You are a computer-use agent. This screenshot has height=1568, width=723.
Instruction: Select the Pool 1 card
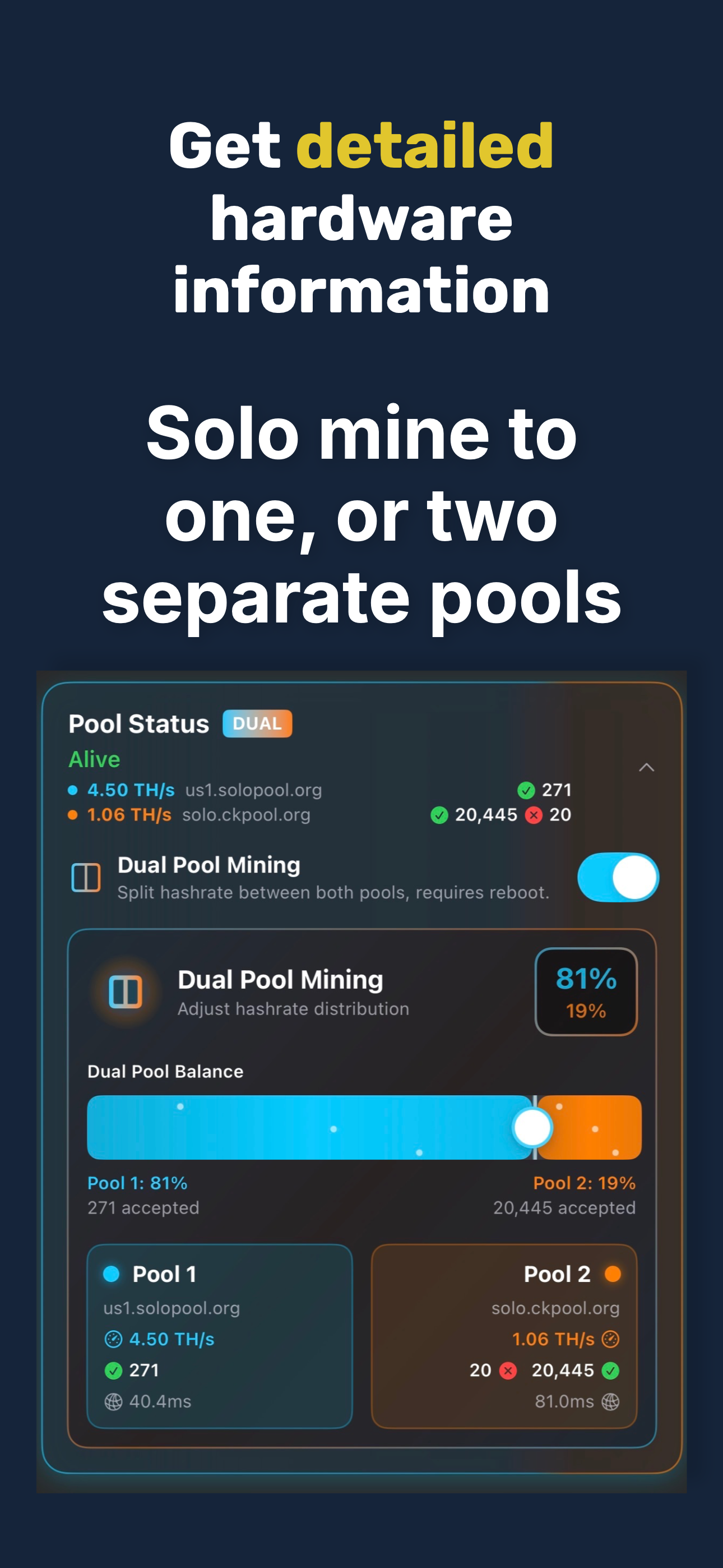click(220, 1336)
